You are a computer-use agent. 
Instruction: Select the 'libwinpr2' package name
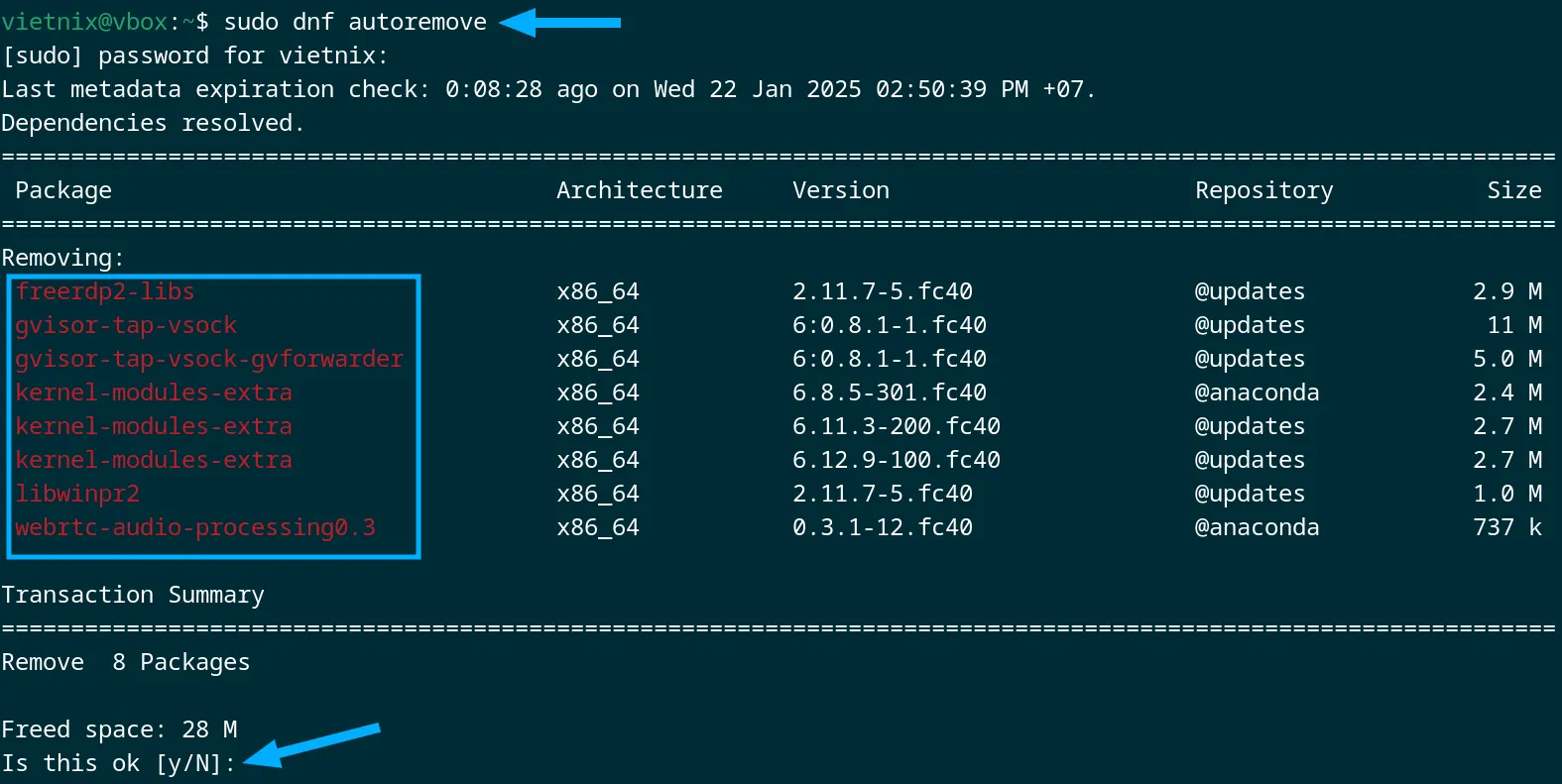(77, 494)
